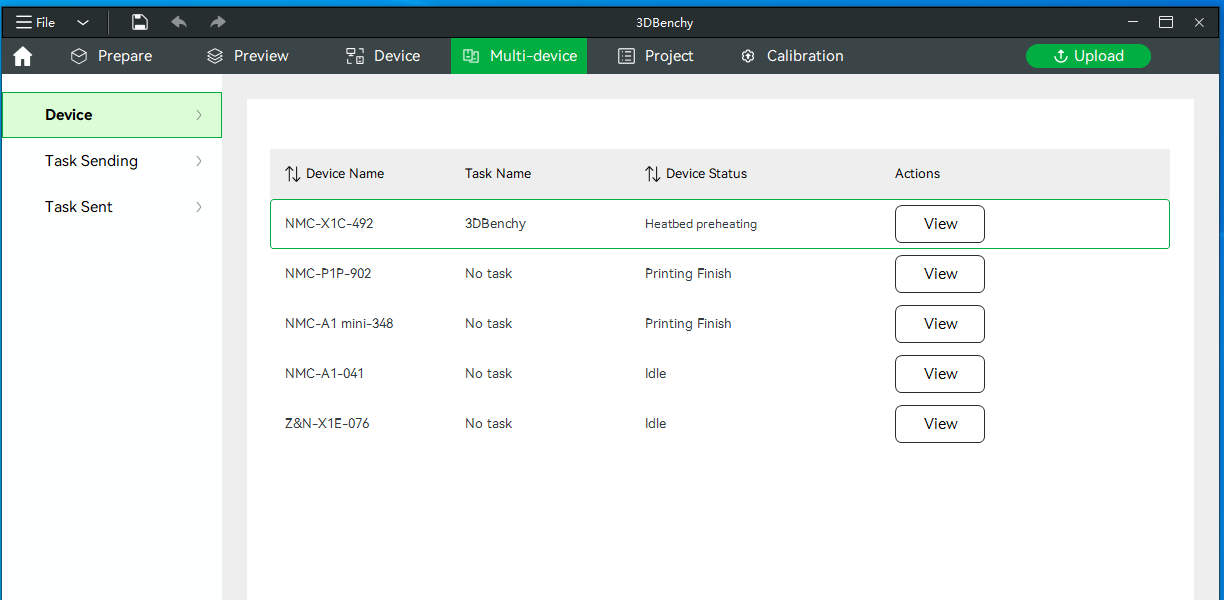Expand the Device sidebar chevron
1224x600 pixels.
pos(199,115)
